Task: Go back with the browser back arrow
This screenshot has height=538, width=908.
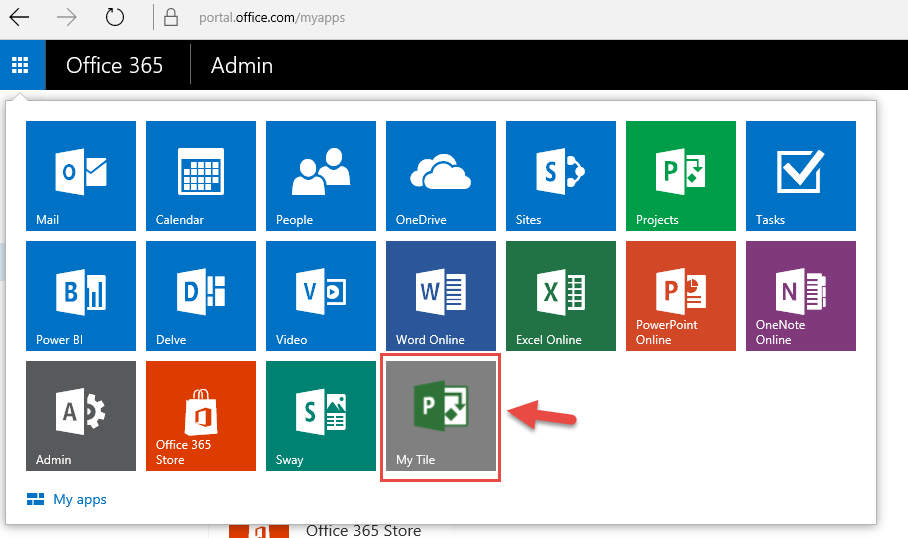Action: tap(19, 17)
